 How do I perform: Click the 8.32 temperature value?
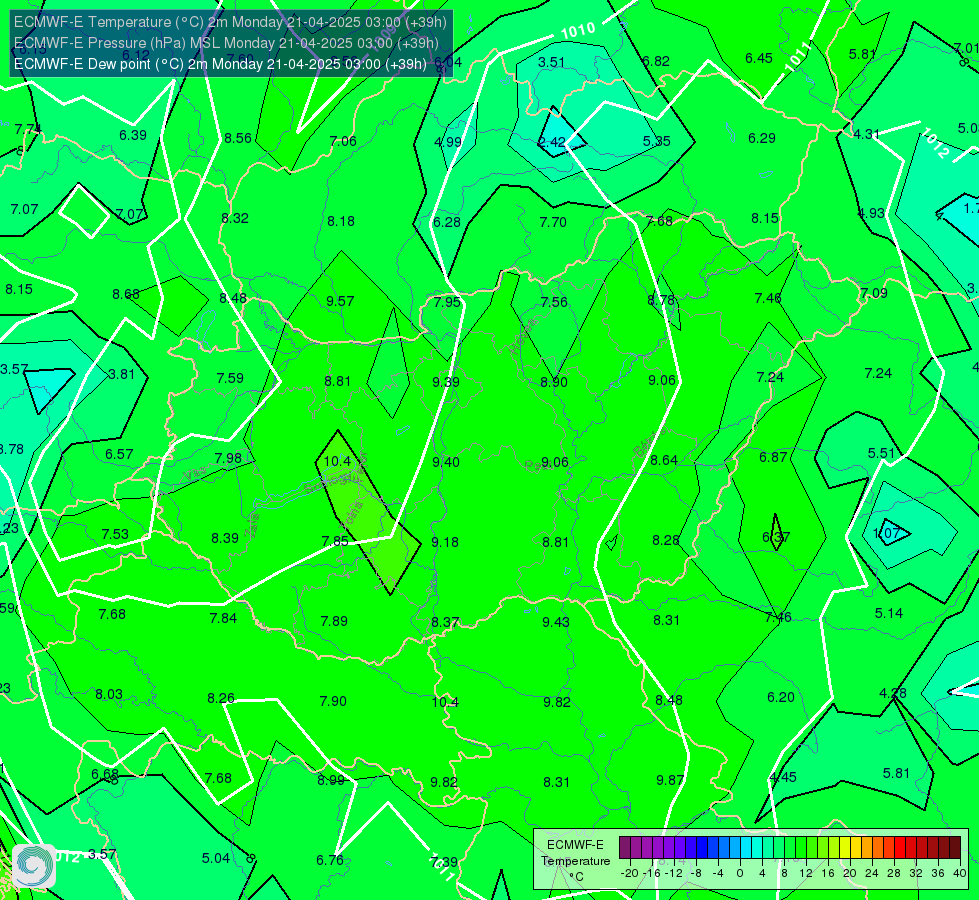point(235,218)
